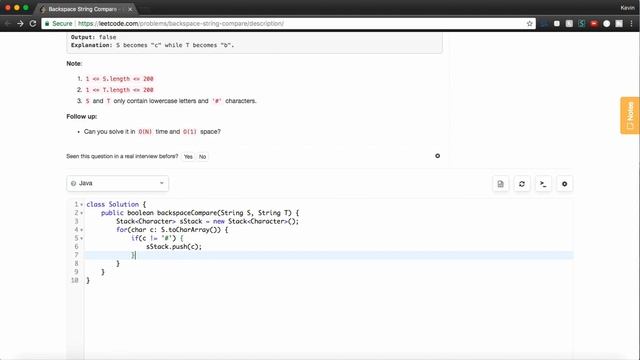Click the red extension icon in toolbar
Screen dimensions: 640x360
point(594,24)
